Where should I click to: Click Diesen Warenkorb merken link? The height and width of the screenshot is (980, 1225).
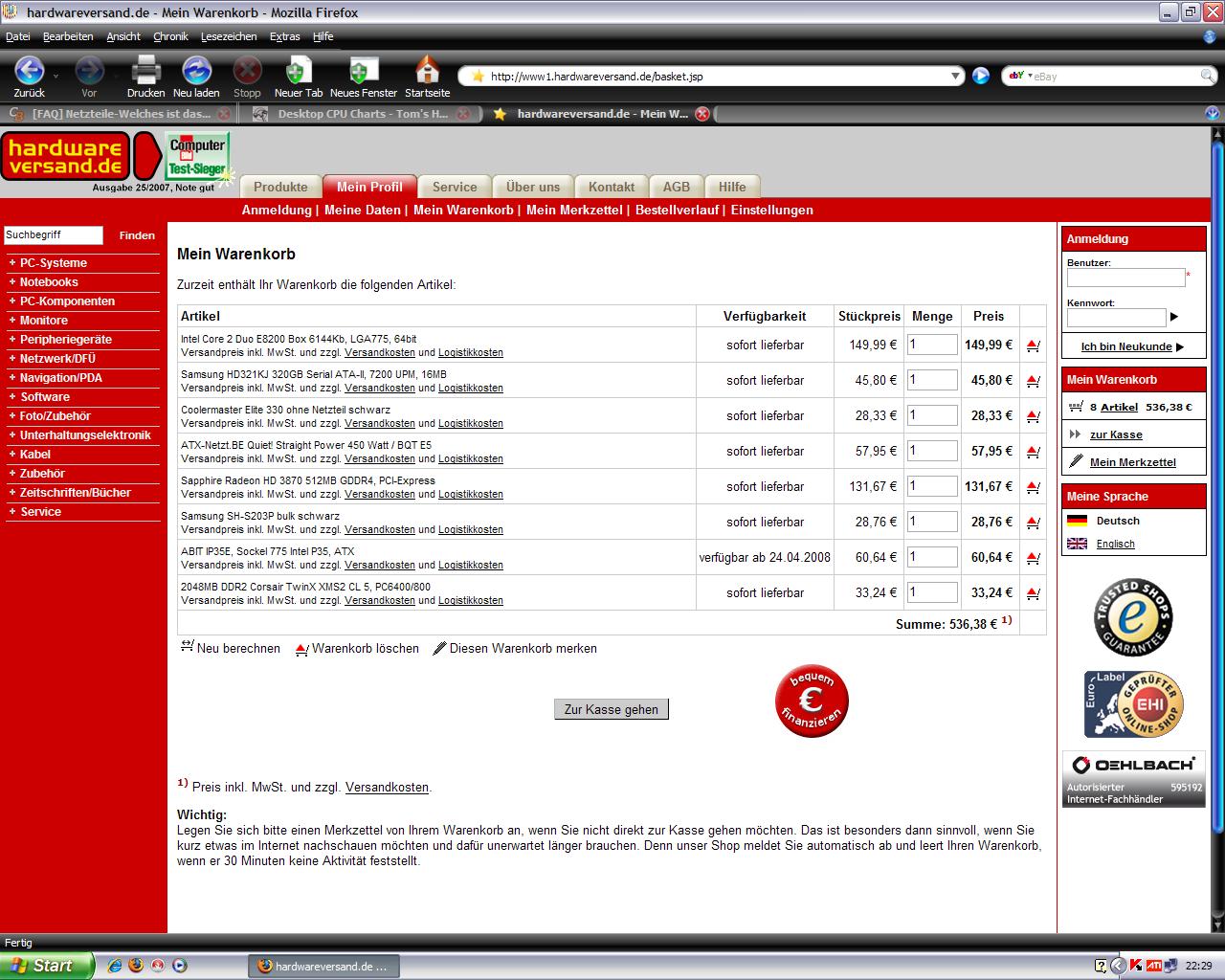[x=515, y=648]
